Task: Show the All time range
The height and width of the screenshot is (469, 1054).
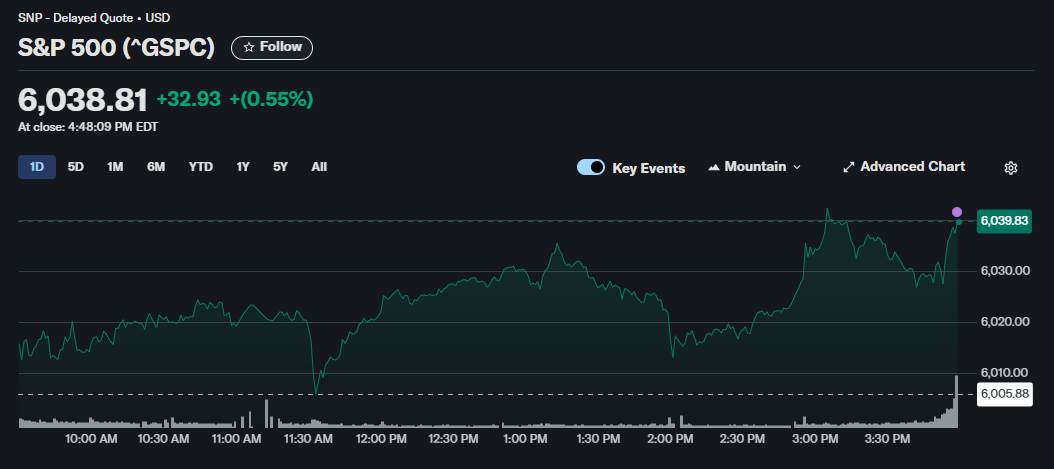Action: 319,167
